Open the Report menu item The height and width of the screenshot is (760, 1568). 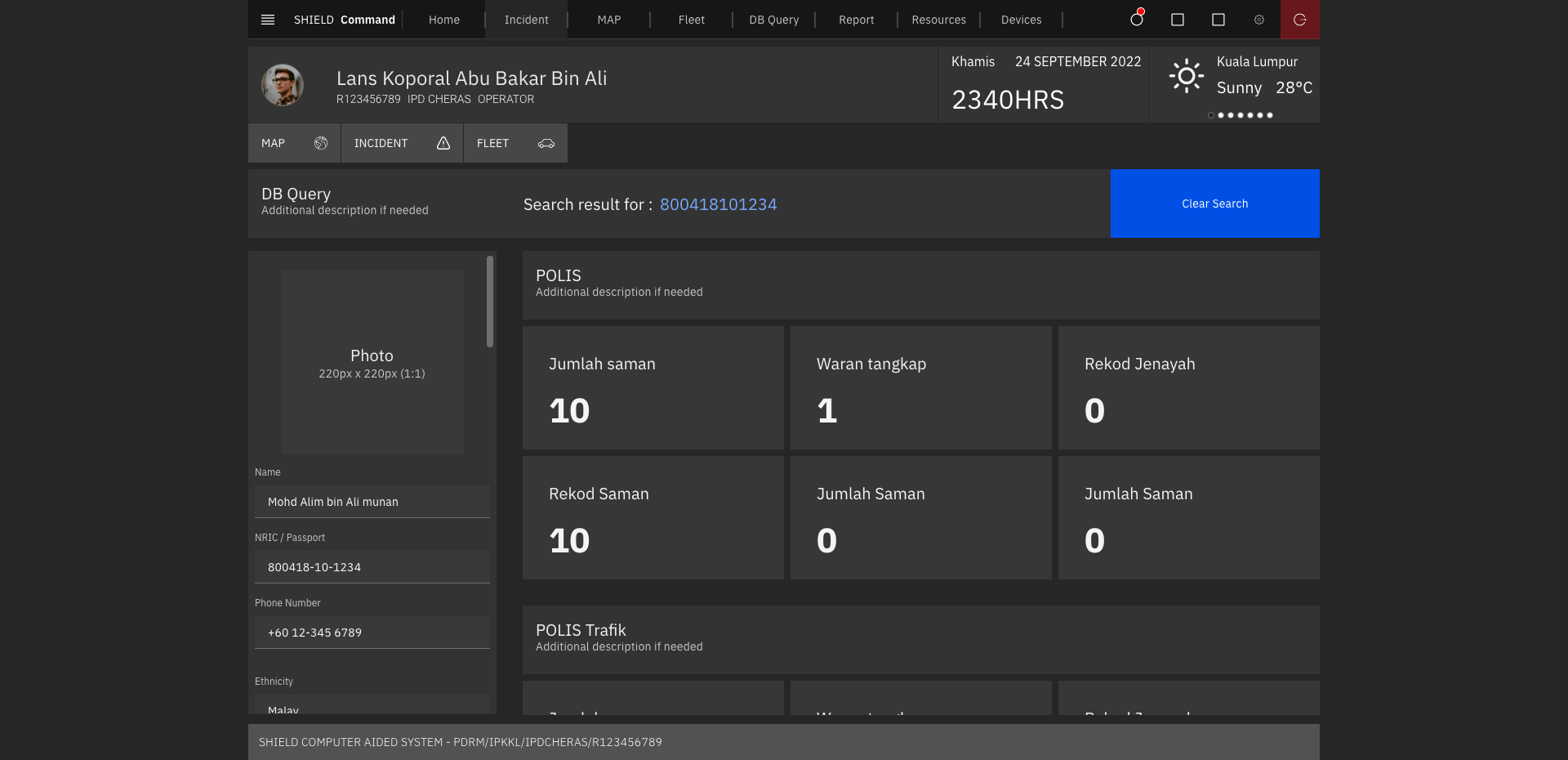[857, 20]
